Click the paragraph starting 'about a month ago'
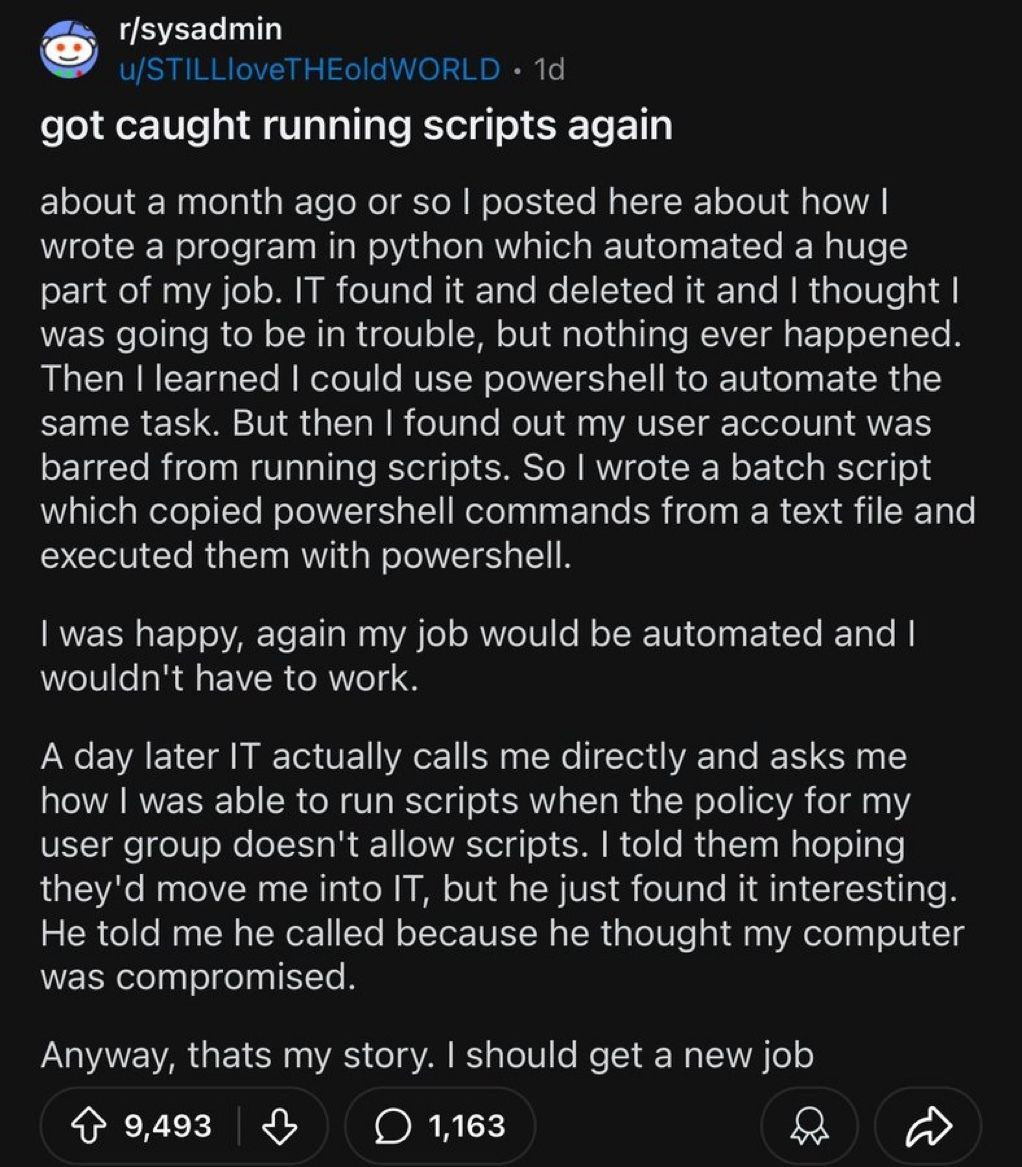 point(500,378)
